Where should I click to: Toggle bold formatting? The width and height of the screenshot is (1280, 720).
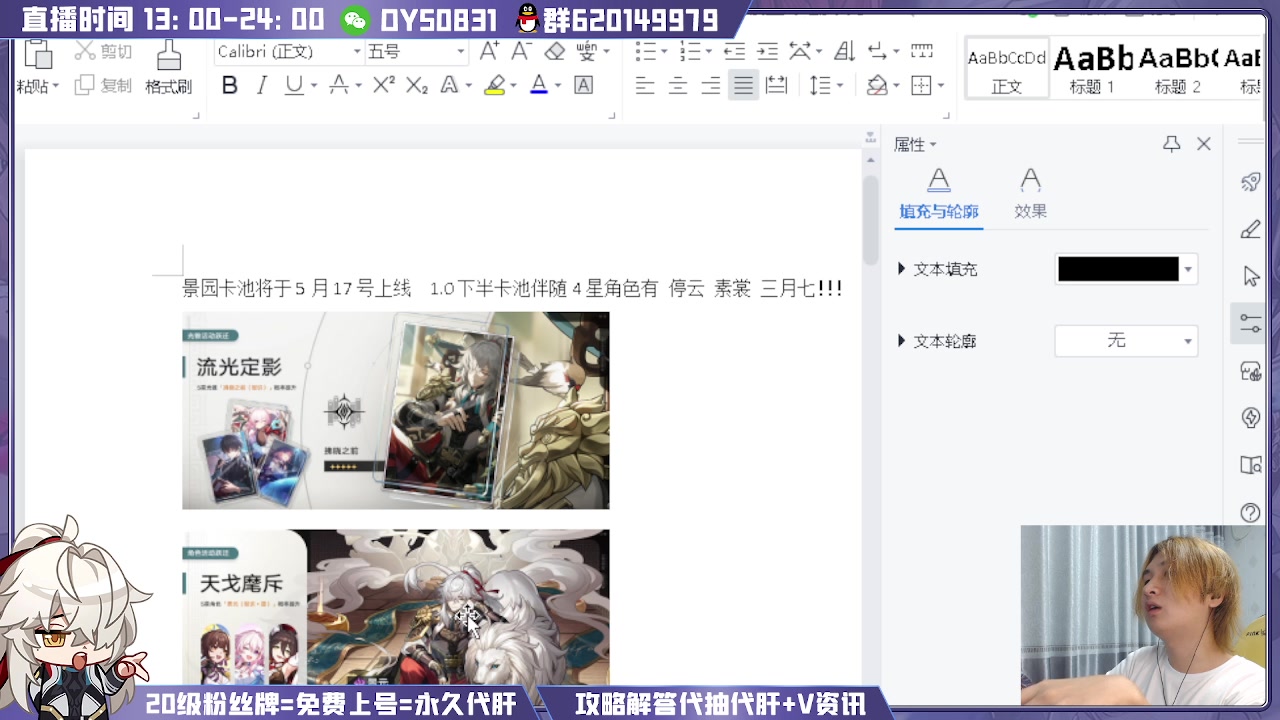[x=229, y=86]
